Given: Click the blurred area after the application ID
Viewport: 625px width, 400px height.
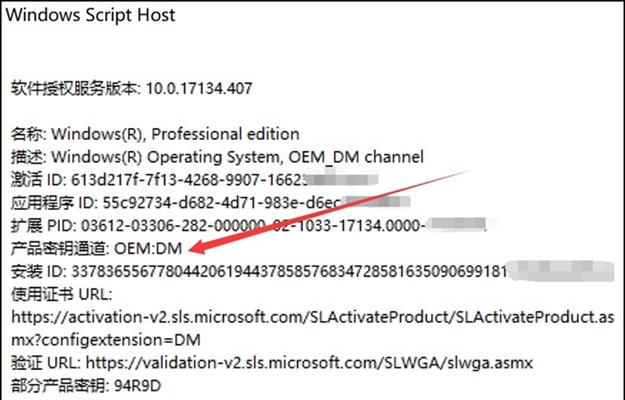Looking at the screenshot, I should click(375, 202).
